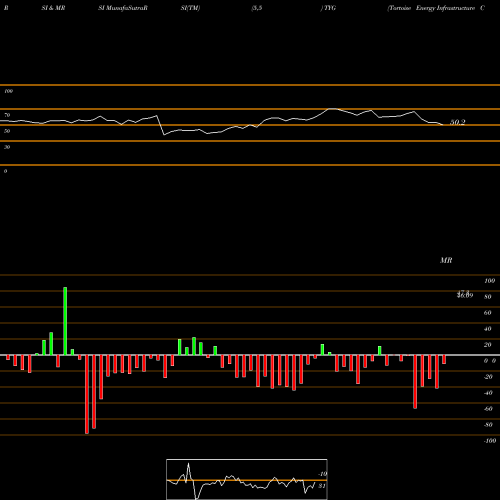The height and width of the screenshot is (500, 500).
Task: Open the mini line chart thumbnail
Action: point(247,479)
